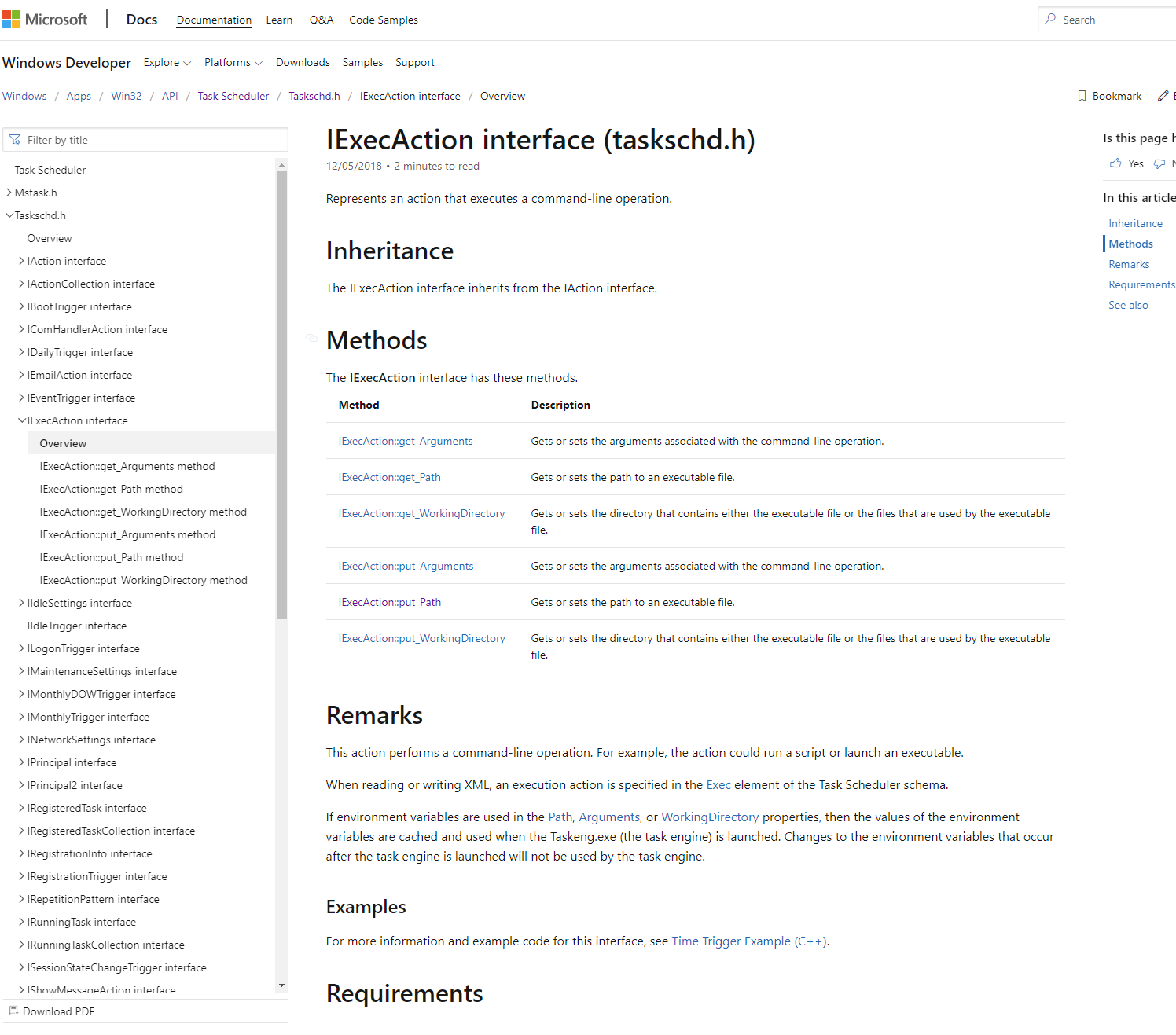
Task: Click the Microsoft logo
Action: click(x=45, y=20)
